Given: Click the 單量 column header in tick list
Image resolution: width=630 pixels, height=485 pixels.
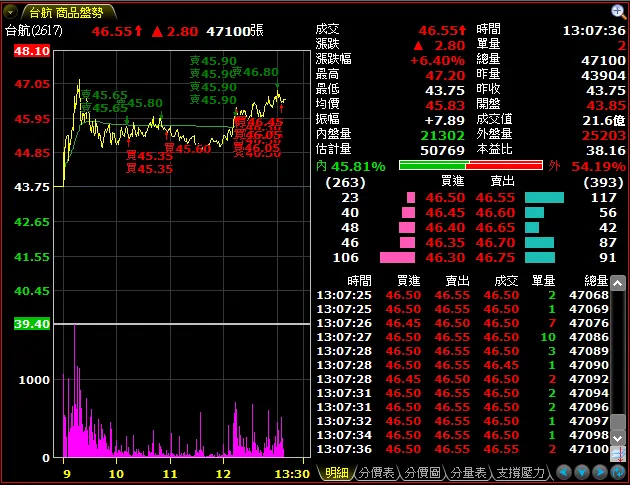Looking at the screenshot, I should tap(543, 280).
